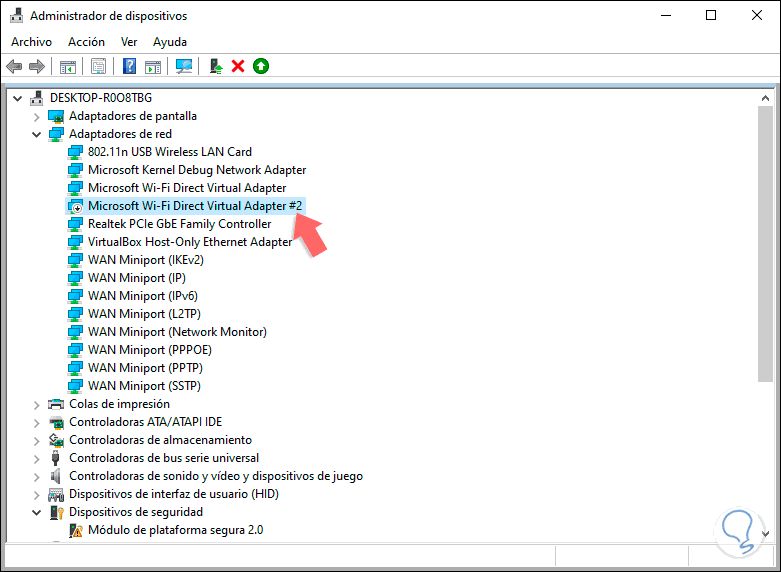Select Módulo de plataforma segura 2.0
The image size is (781, 572).
point(175,530)
